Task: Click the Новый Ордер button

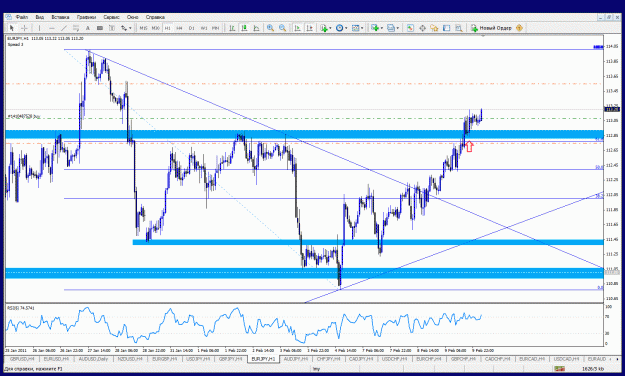Action: point(491,28)
